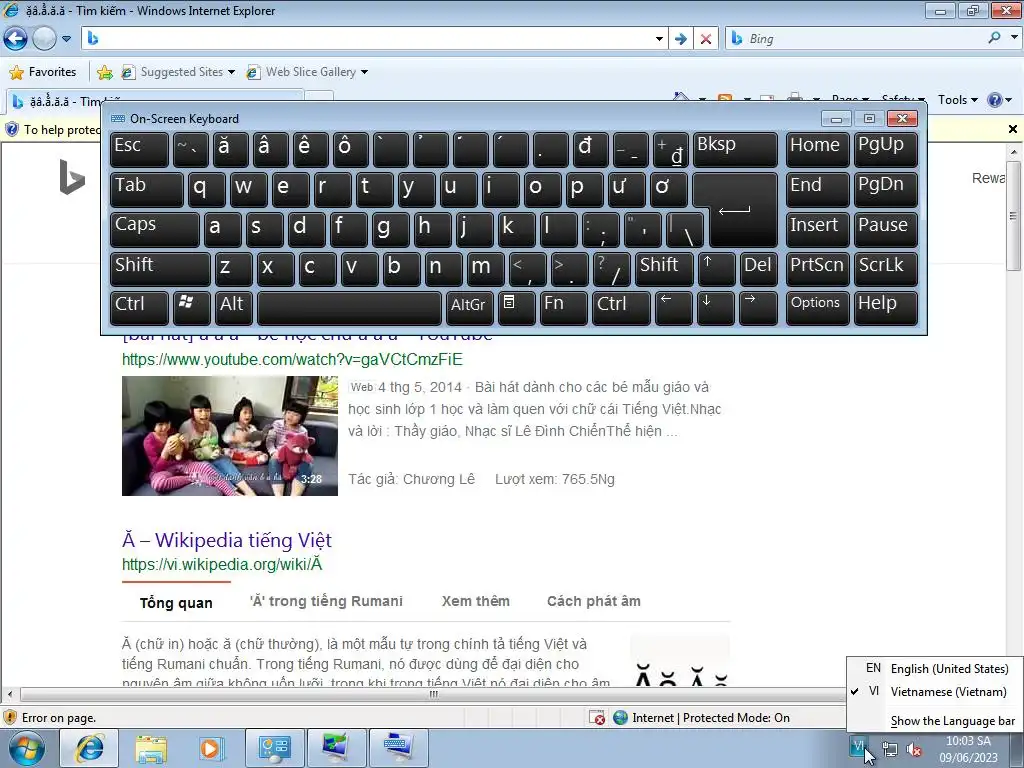Screen dimensions: 1024x768
Task: Open the Tools menu
Action: click(957, 100)
